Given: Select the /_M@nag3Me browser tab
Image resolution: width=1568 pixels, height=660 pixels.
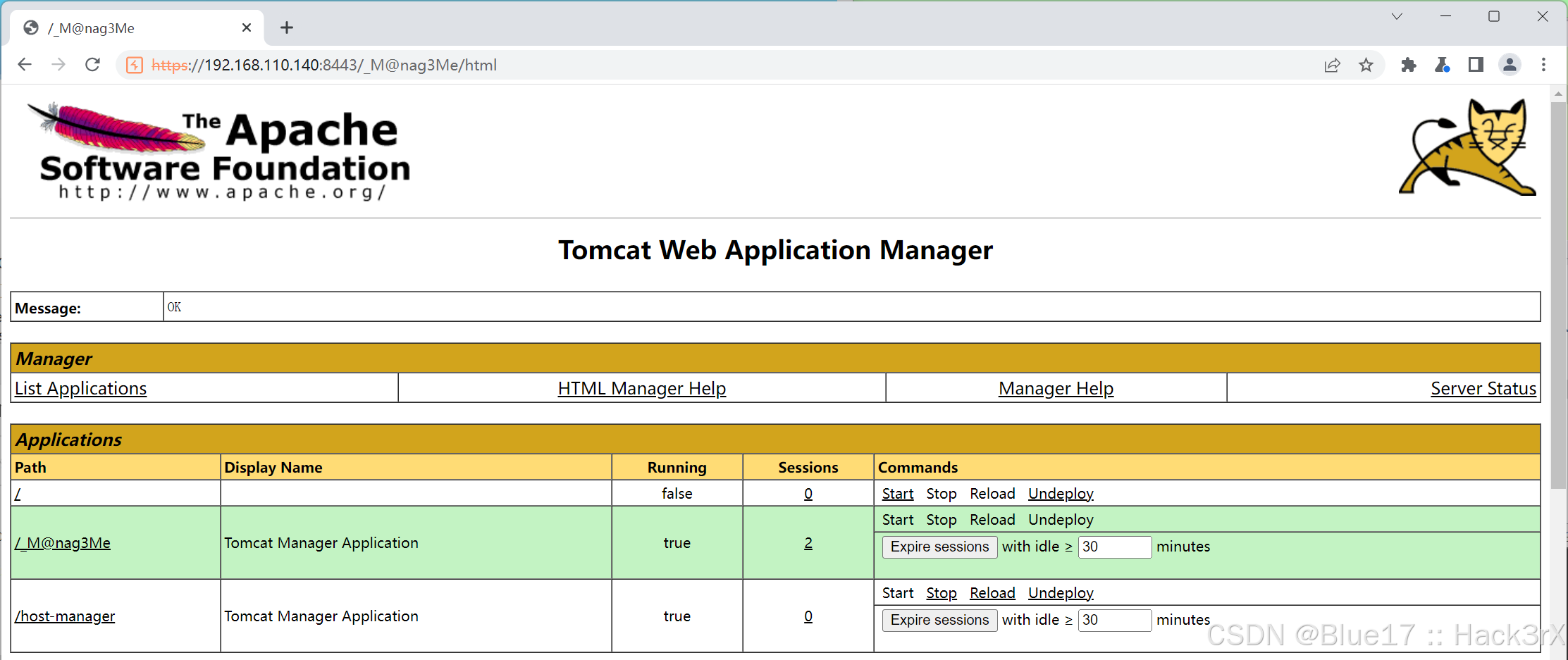Looking at the screenshot, I should click(x=137, y=28).
